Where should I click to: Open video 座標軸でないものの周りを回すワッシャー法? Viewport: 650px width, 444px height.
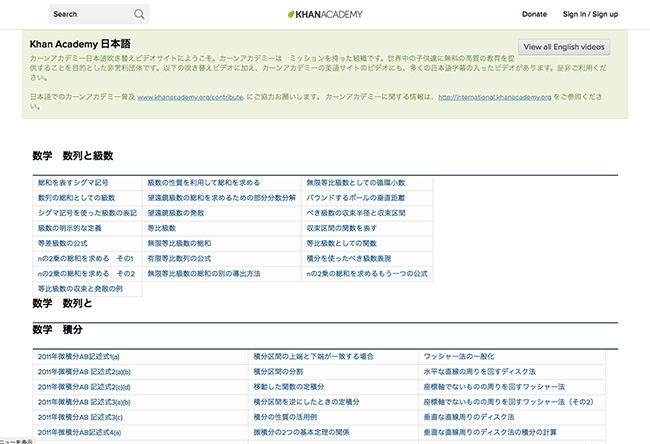tap(494, 387)
